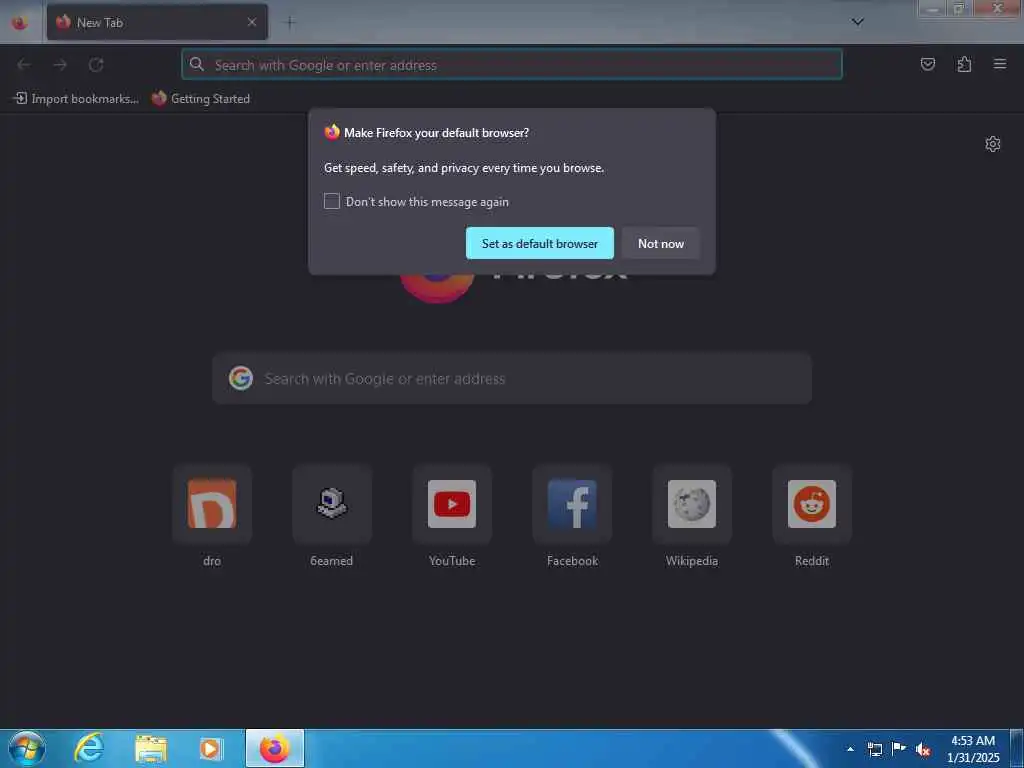Click Set as default browser button

click(539, 243)
